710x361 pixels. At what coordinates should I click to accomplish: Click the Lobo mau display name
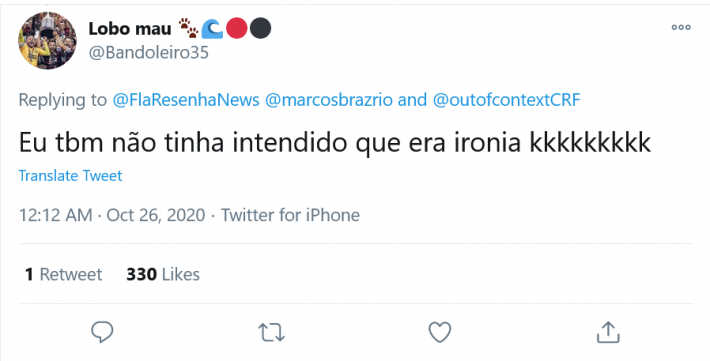click(x=130, y=29)
